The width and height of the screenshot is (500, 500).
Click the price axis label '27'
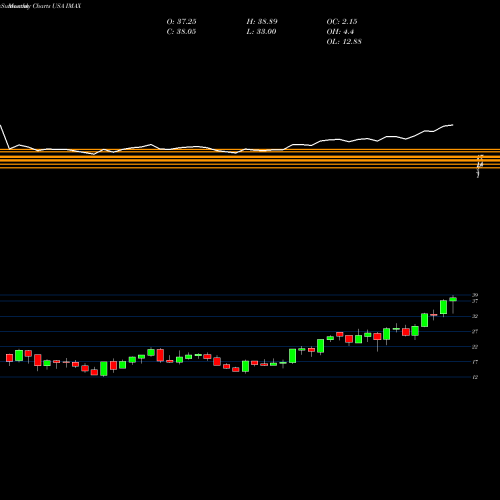(475, 331)
